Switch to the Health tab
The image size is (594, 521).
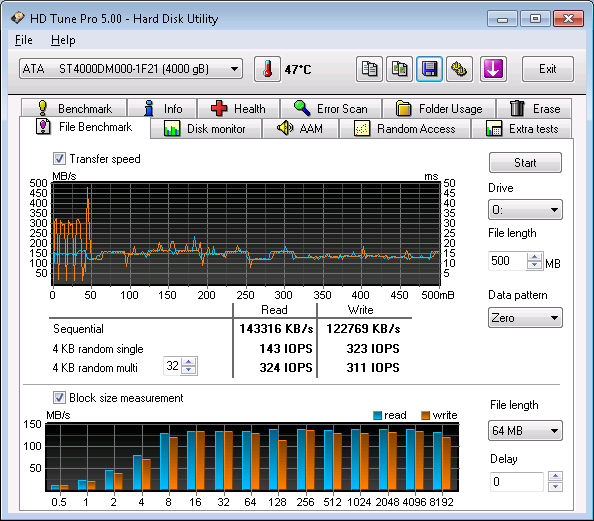(x=239, y=108)
